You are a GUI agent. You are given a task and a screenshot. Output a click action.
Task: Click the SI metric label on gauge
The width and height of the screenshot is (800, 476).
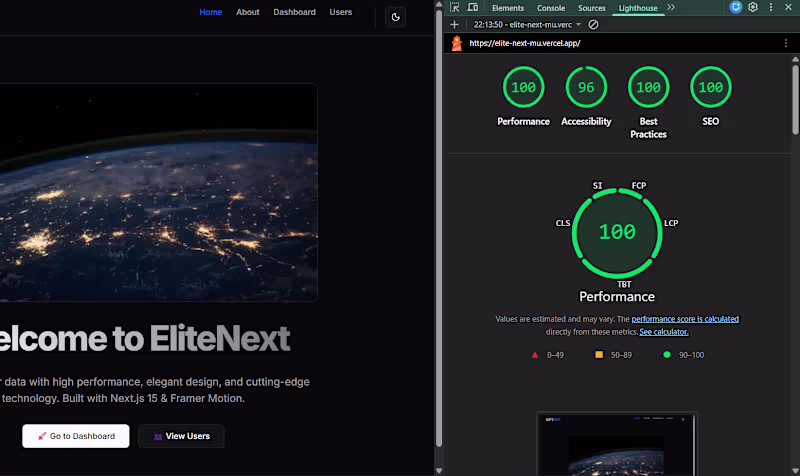(x=597, y=186)
